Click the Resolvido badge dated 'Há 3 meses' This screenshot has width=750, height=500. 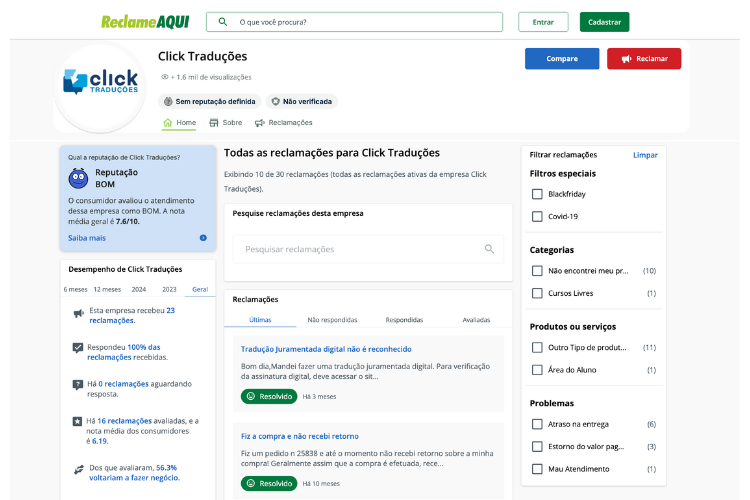(269, 396)
